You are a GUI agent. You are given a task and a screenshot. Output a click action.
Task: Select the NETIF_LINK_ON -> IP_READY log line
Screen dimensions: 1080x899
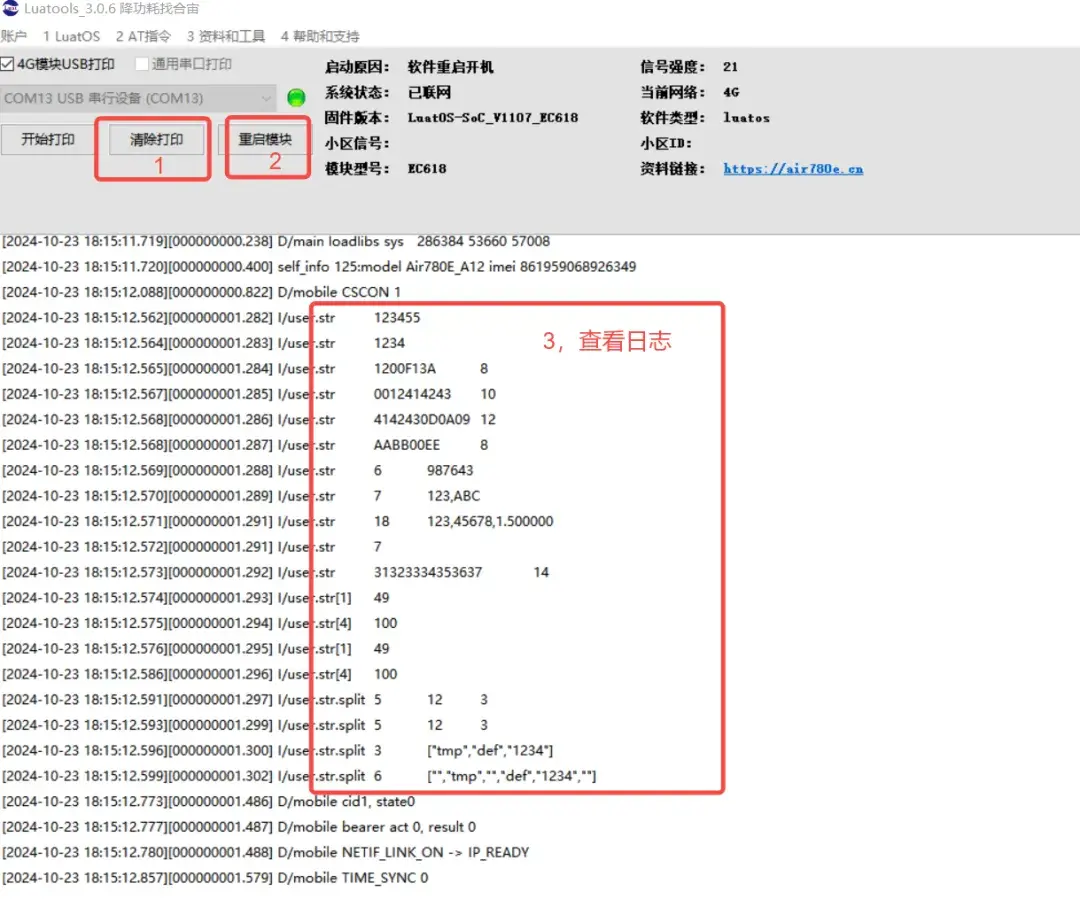(266, 853)
